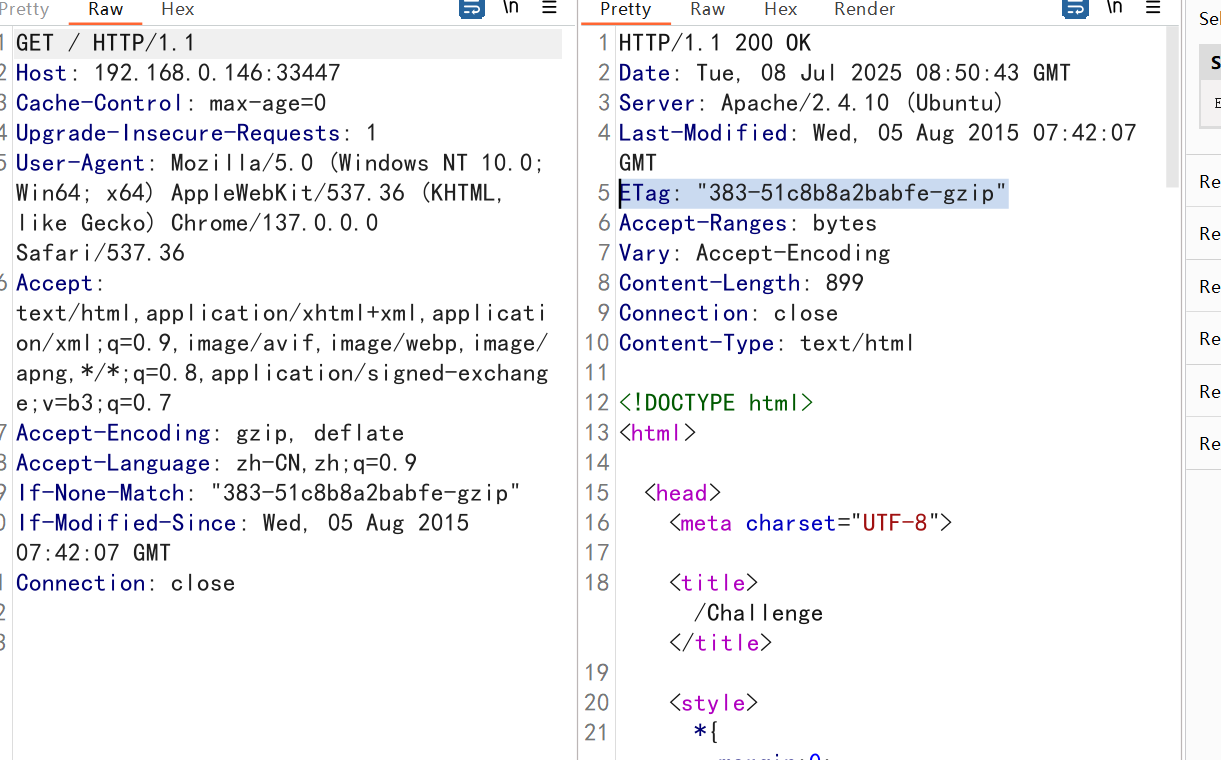Screen dimensions: 1221x760
Task: Open the response Render tab
Action: point(864,9)
